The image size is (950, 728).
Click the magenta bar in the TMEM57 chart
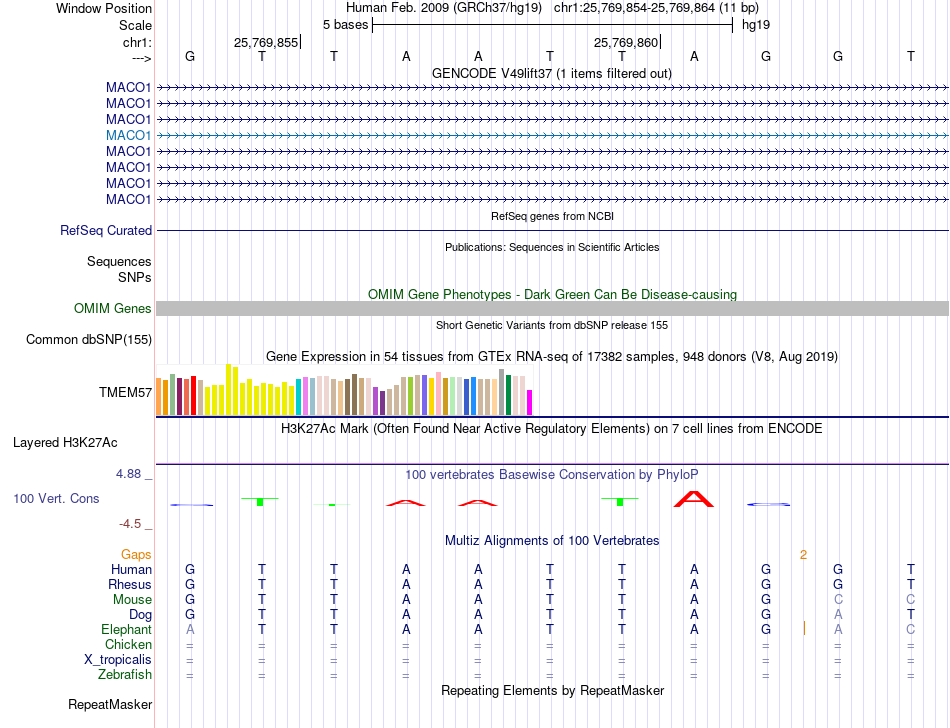(530, 402)
